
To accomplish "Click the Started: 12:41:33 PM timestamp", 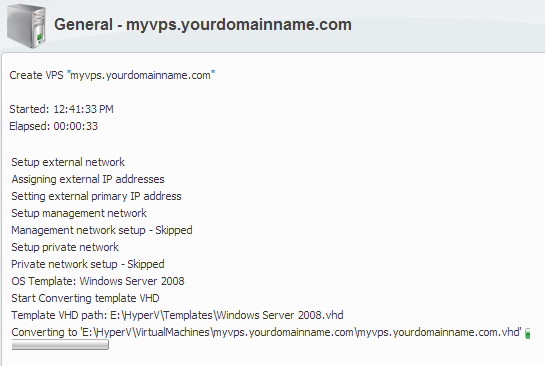I will click(x=61, y=109).
